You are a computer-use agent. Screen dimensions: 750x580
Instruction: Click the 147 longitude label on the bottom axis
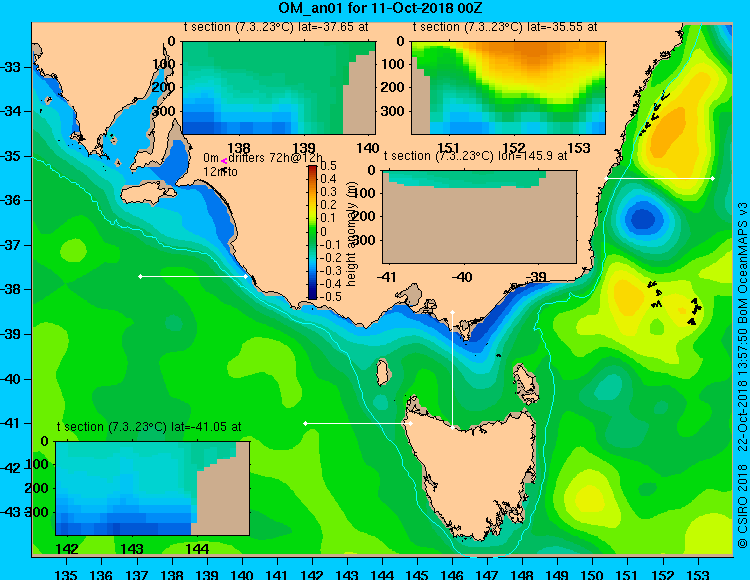pyautogui.click(x=487, y=576)
